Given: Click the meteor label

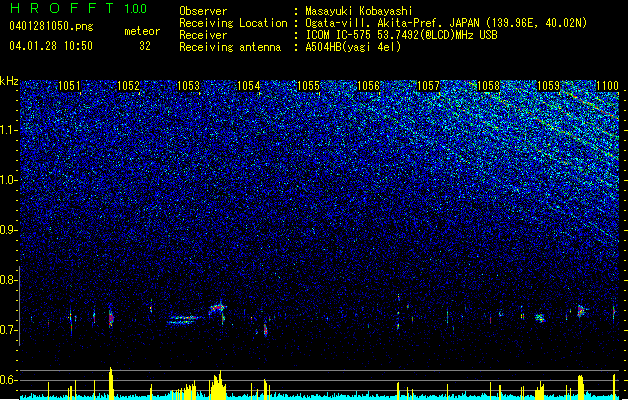Looking at the screenshot, I should (142, 31).
